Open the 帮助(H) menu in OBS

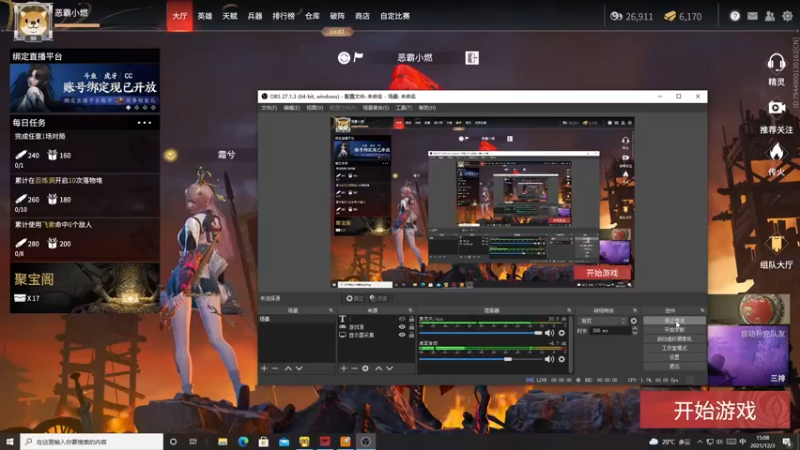[427, 108]
